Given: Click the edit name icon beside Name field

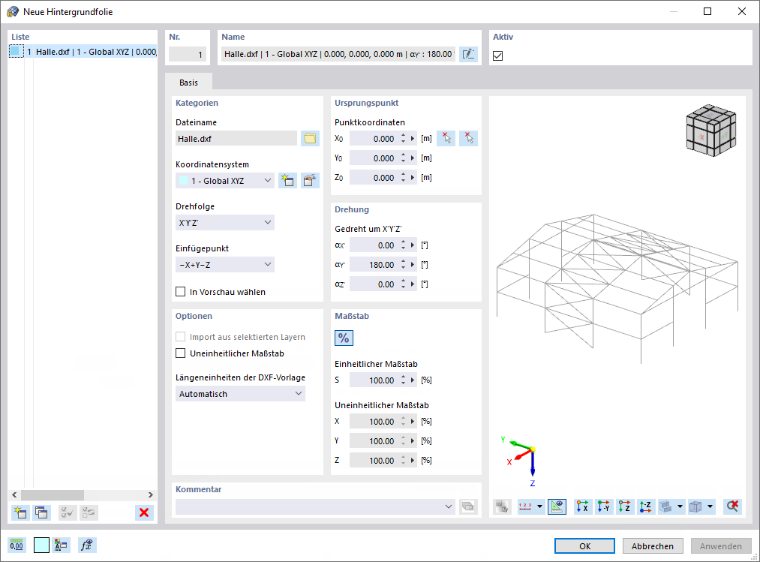Looking at the screenshot, I should point(468,54).
